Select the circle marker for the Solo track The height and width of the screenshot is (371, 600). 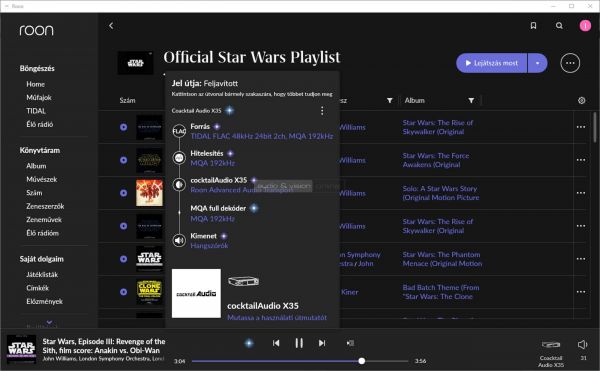click(x=123, y=193)
